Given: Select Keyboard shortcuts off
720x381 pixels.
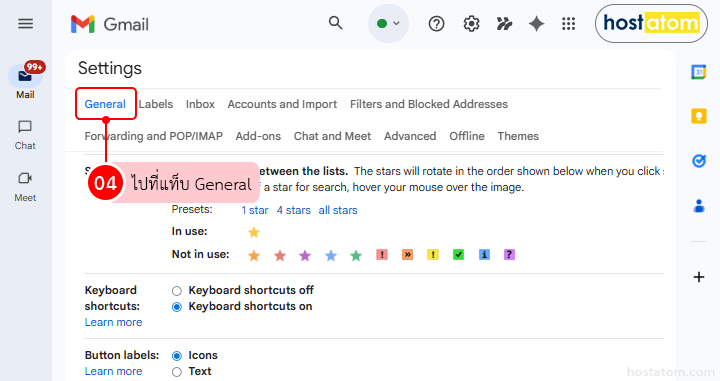Looking at the screenshot, I should 177,291.
